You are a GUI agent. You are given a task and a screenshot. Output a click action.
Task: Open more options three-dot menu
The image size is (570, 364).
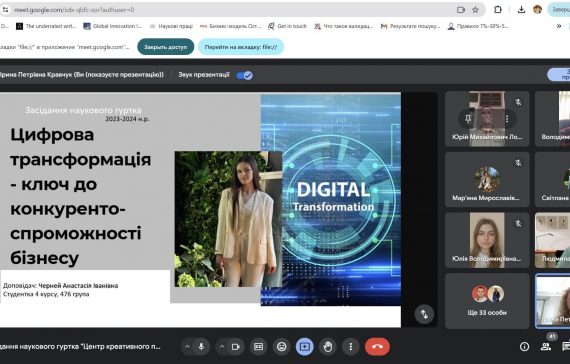coord(351,347)
